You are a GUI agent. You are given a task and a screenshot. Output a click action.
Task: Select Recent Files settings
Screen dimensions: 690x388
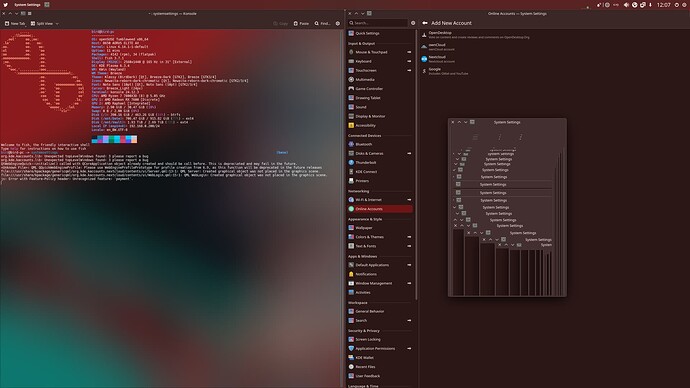(x=380, y=367)
